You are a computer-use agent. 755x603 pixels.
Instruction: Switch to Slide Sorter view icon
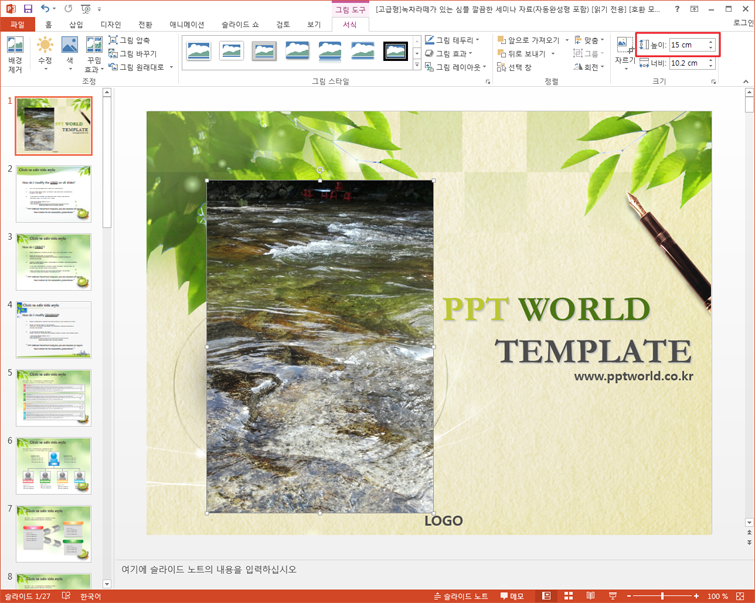(x=568, y=596)
